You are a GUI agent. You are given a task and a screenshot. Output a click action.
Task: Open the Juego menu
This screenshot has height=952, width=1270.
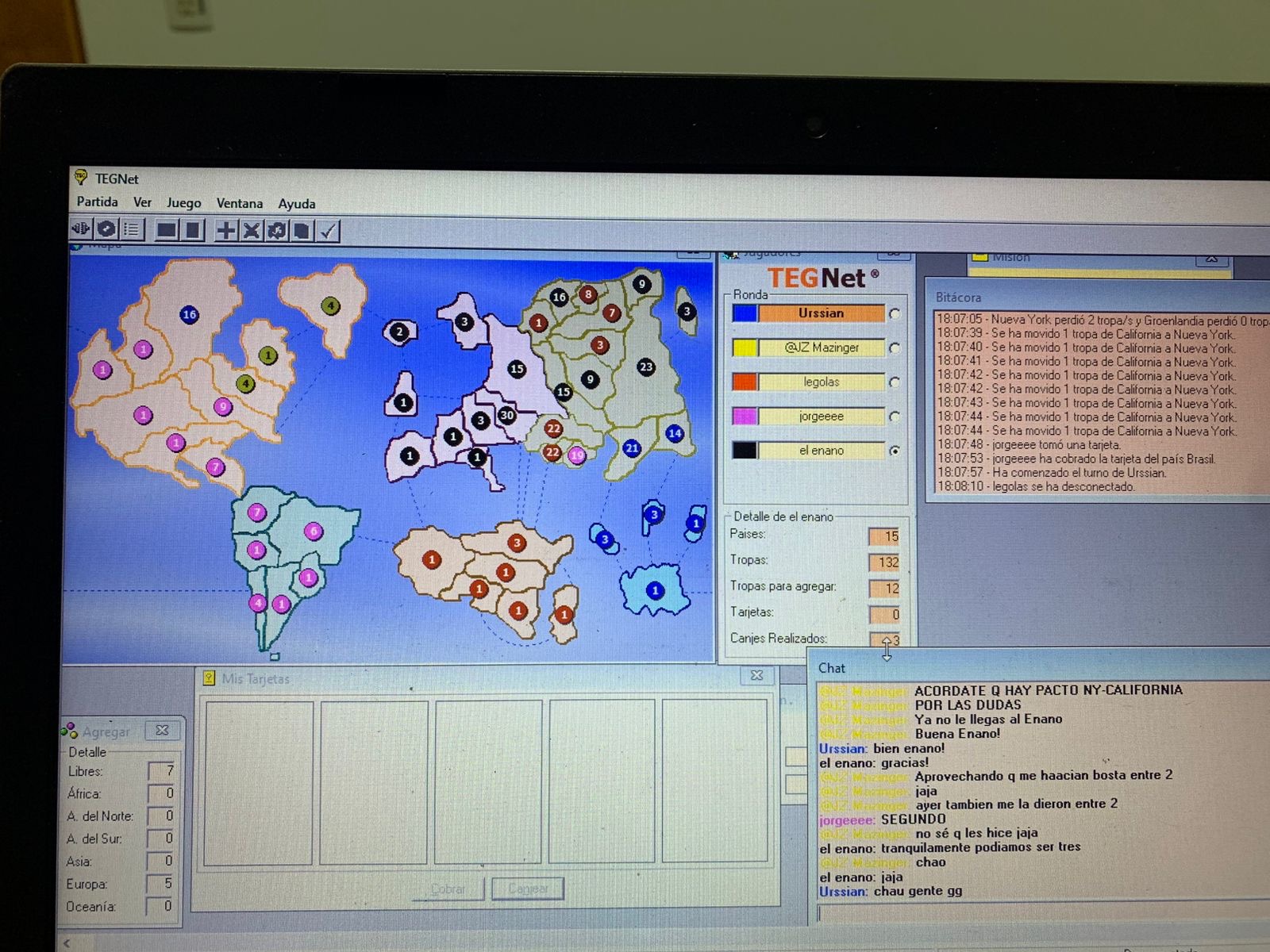183,203
